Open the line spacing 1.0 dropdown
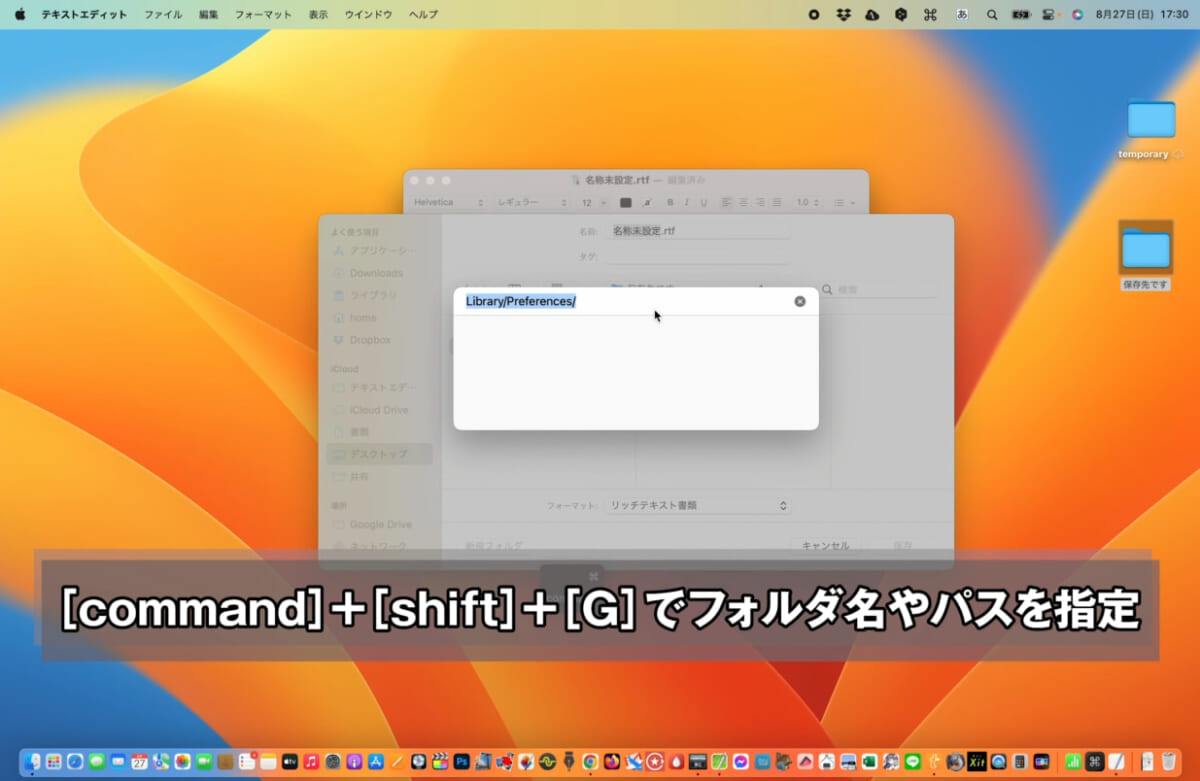This screenshot has width=1200, height=781. [x=807, y=202]
